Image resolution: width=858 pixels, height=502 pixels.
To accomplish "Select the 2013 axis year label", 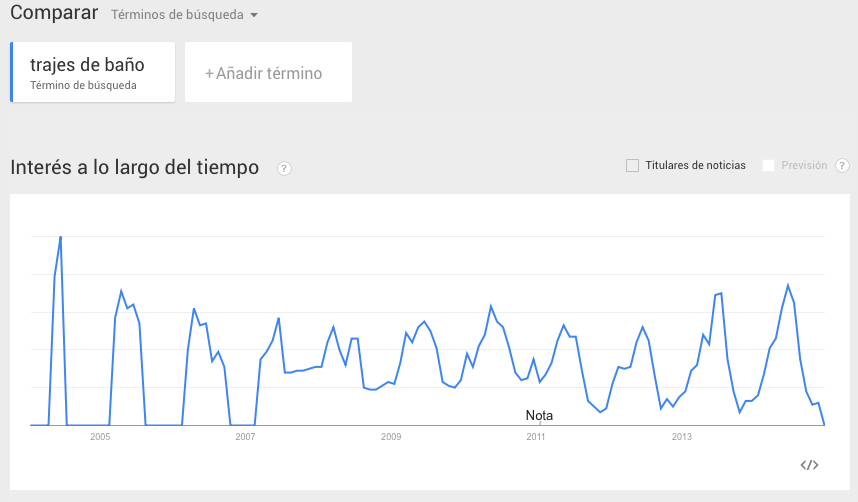I will click(x=682, y=437).
